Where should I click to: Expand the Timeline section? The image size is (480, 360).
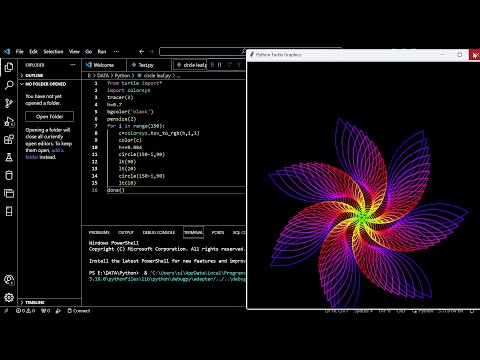[50, 302]
